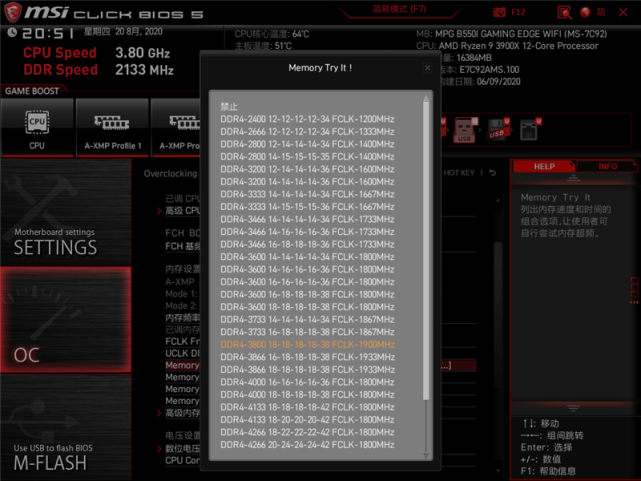
Task: Select DDR4-3200 12-14-14-14-36 FCLK-1600MHz
Action: click(x=307, y=169)
